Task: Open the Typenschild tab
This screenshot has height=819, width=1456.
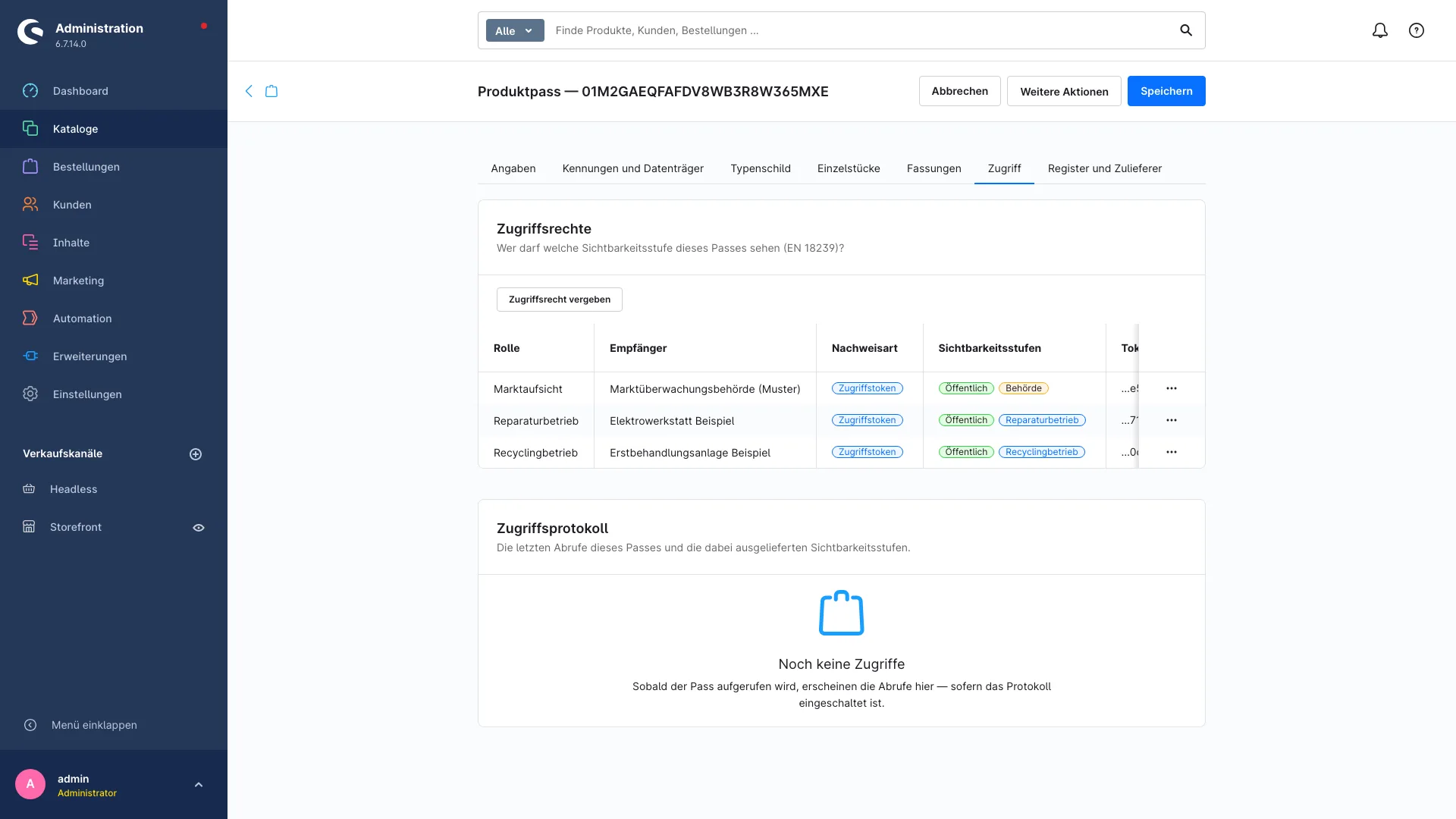Action: pyautogui.click(x=761, y=168)
